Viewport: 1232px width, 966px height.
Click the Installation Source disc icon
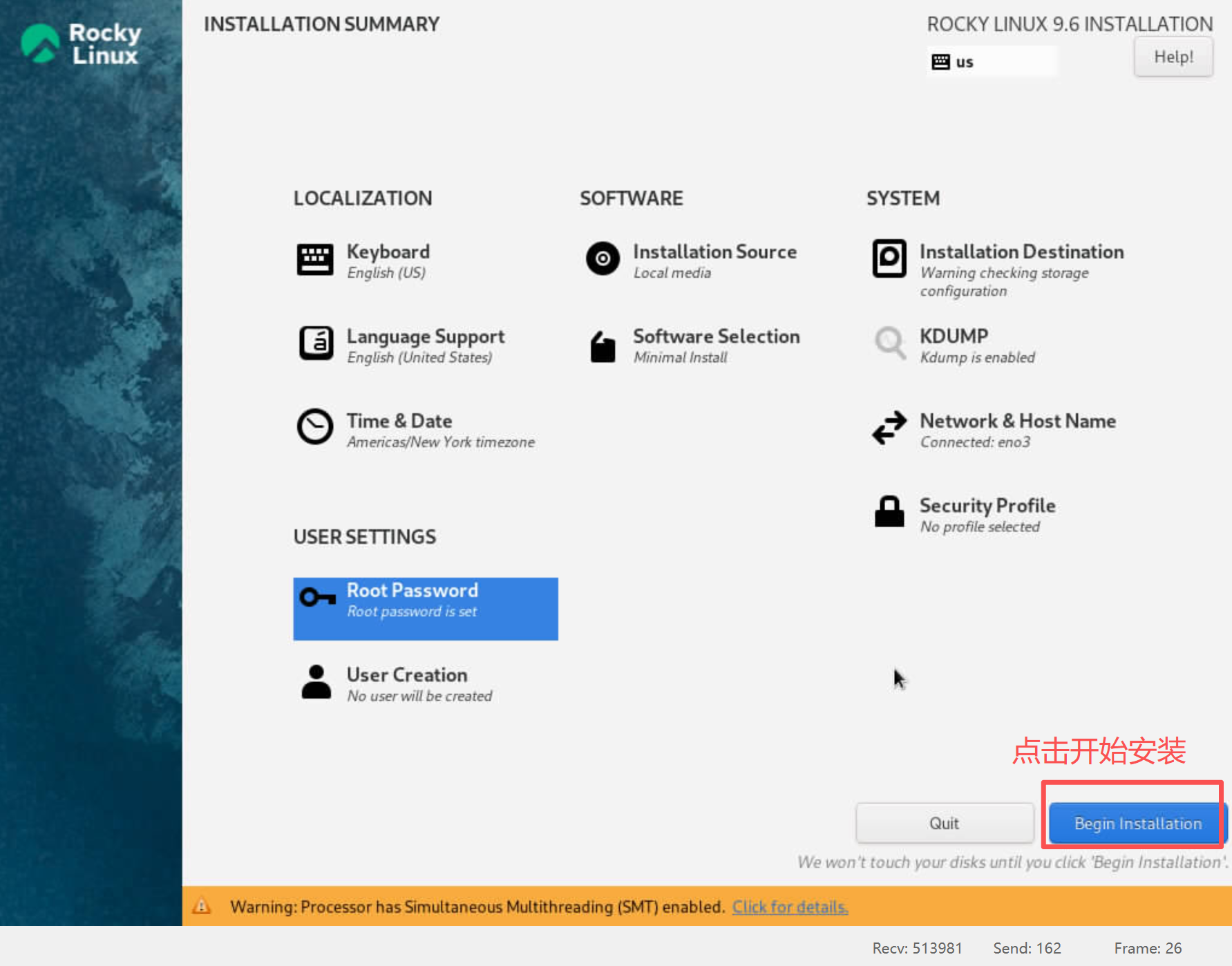[x=603, y=259]
